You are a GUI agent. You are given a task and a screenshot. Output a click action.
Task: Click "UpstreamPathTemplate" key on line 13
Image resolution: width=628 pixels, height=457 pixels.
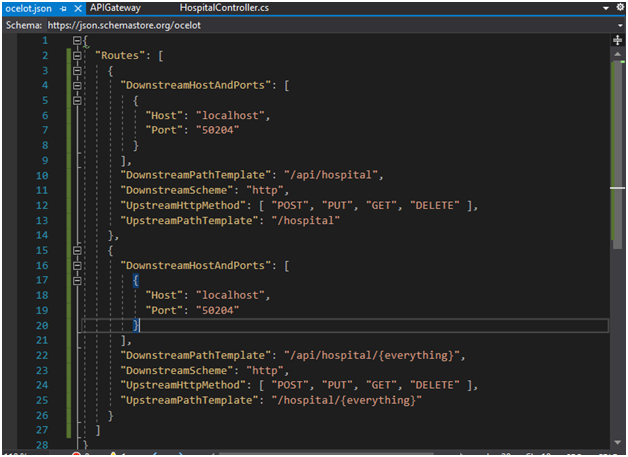(x=189, y=221)
